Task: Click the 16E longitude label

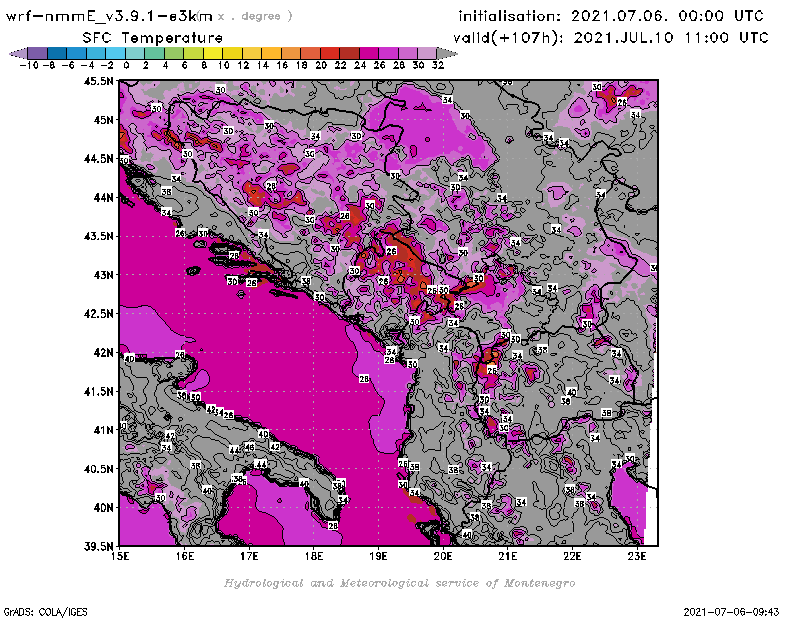Action: click(185, 556)
